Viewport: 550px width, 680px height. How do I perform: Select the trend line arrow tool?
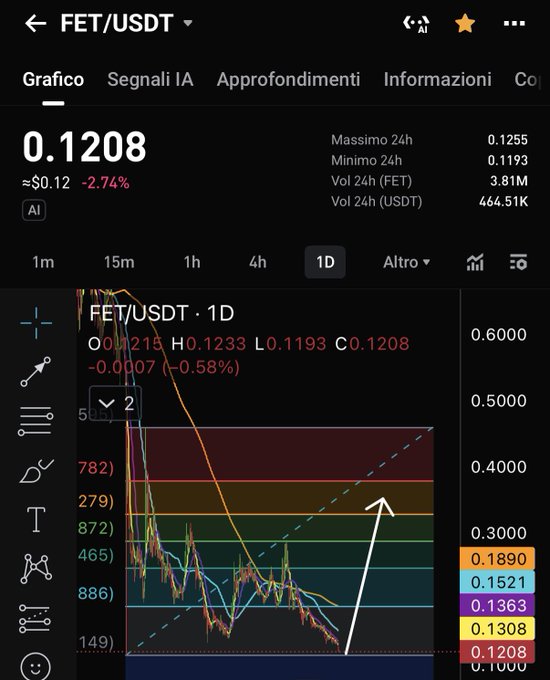pos(36,372)
